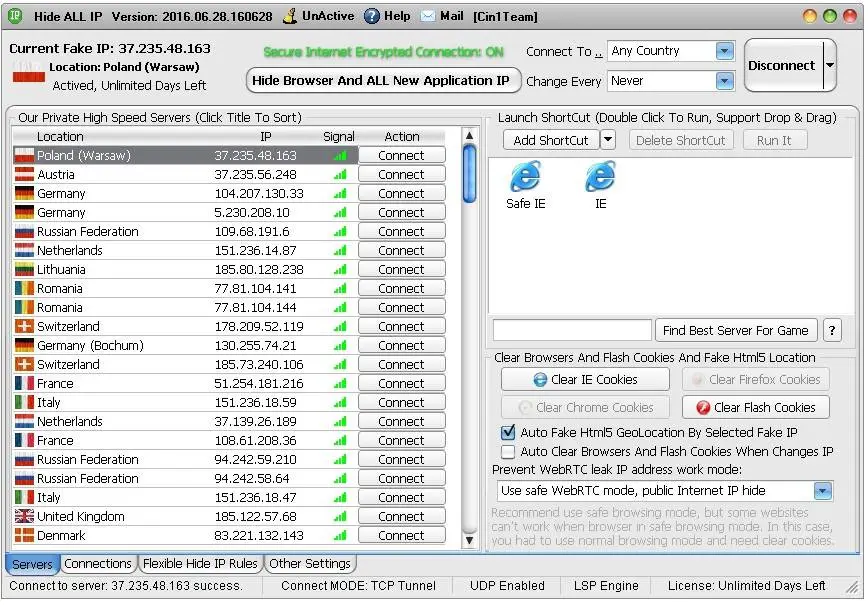Click the flag for Romania 77.81.104.141
Screen dimensions: 868x605
[x=24, y=288]
